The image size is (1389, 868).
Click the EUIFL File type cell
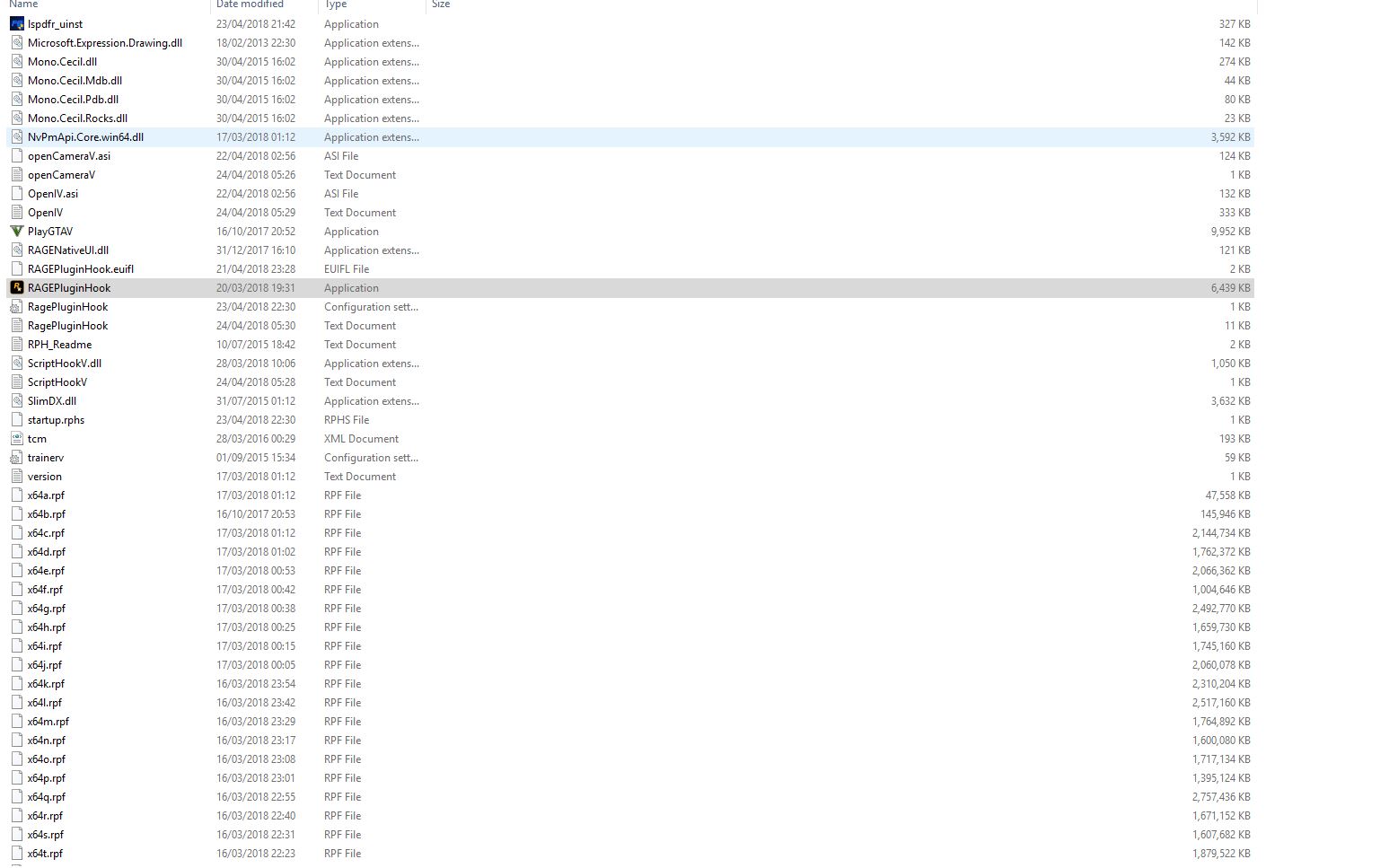tap(347, 269)
